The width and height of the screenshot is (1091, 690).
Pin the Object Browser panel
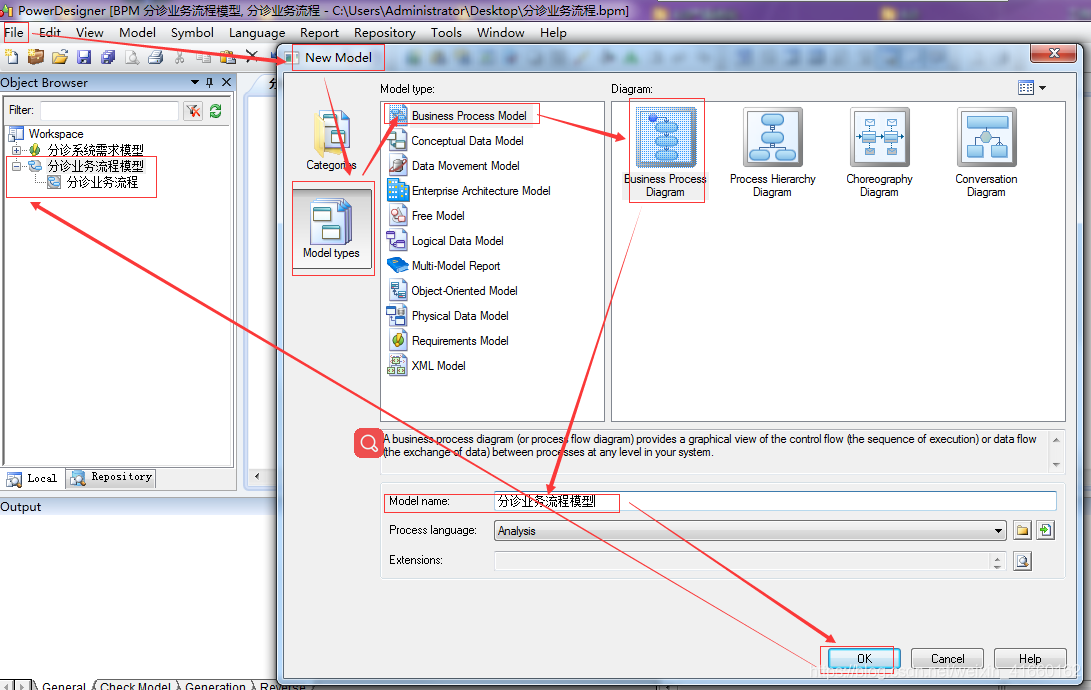coord(209,82)
